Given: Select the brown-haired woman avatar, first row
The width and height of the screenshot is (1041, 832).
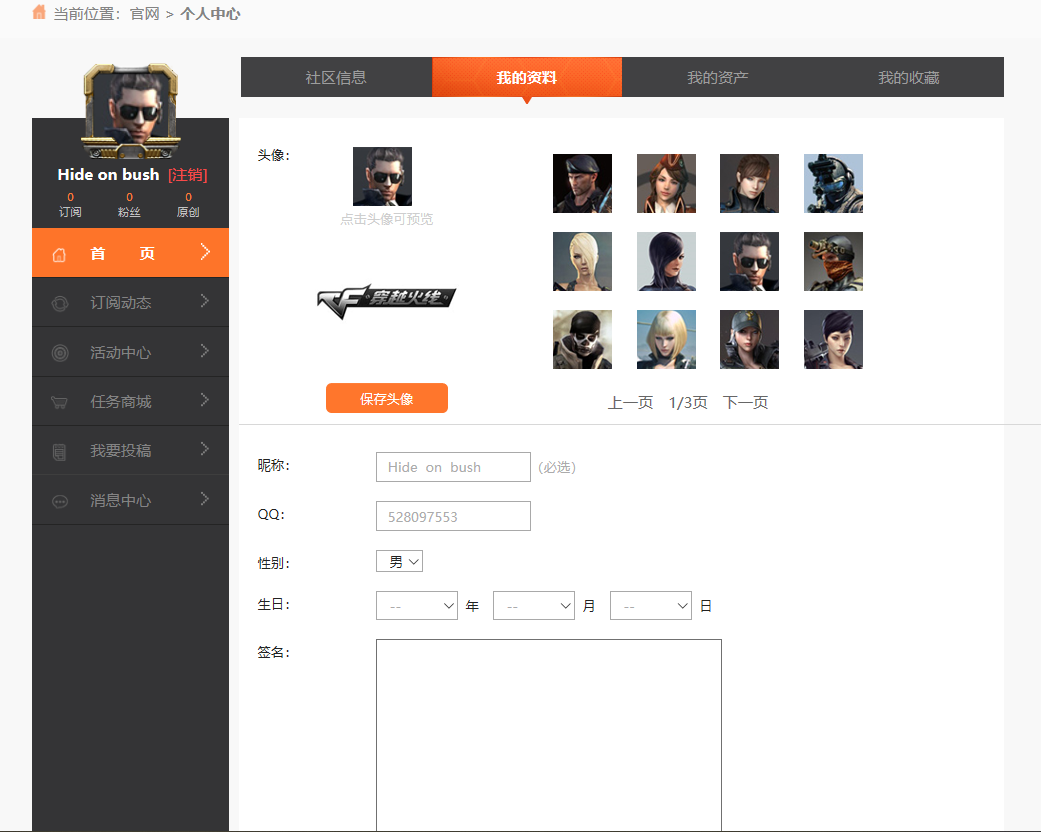Looking at the screenshot, I should point(750,183).
